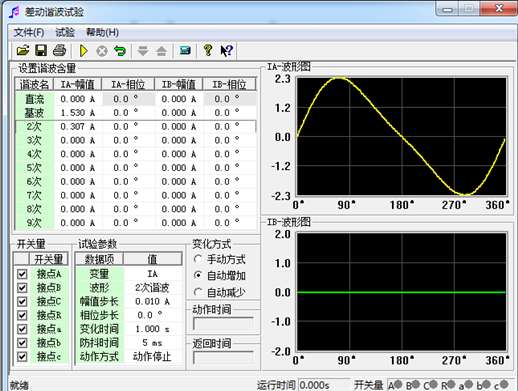
Task: Click the 变量 value cell IA
Action: pos(153,274)
